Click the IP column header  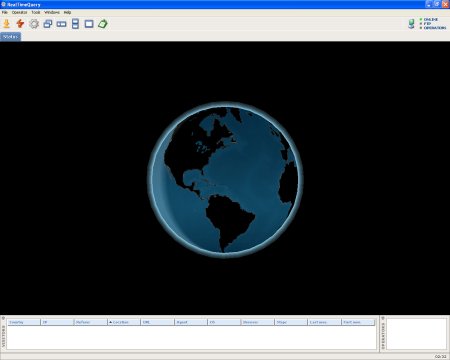57,322
